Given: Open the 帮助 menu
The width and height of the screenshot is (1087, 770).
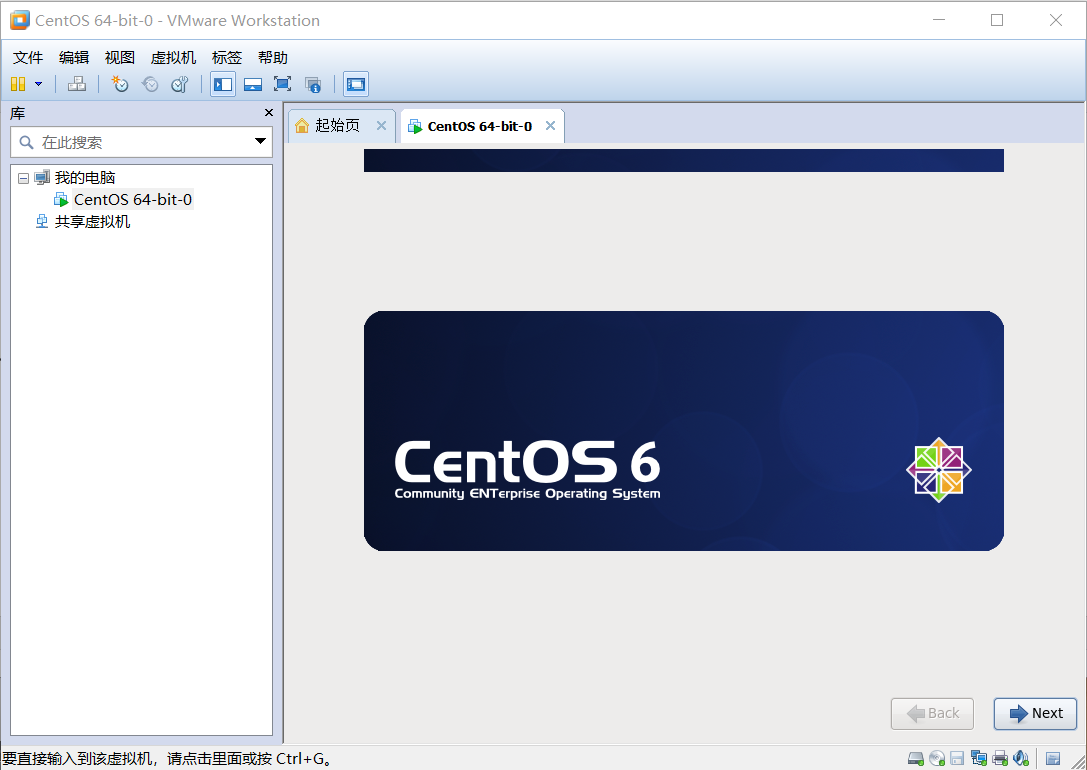Looking at the screenshot, I should (x=272, y=58).
